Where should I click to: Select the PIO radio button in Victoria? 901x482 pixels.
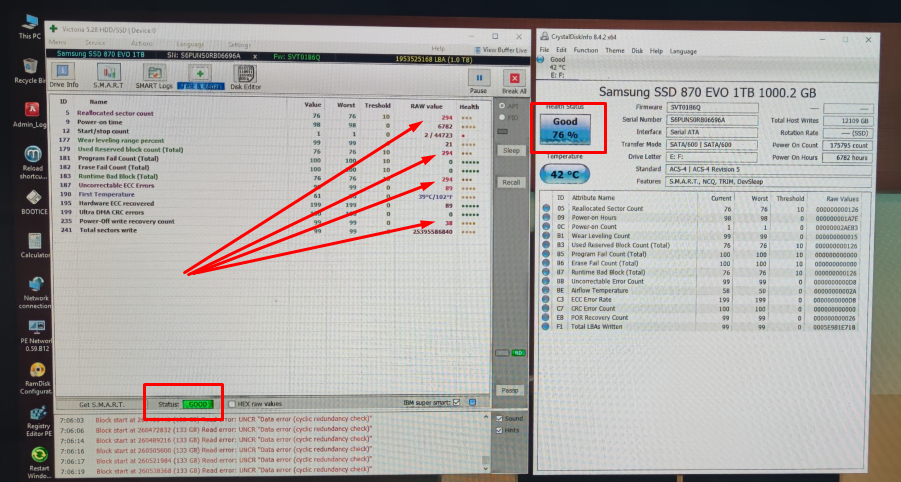502,117
